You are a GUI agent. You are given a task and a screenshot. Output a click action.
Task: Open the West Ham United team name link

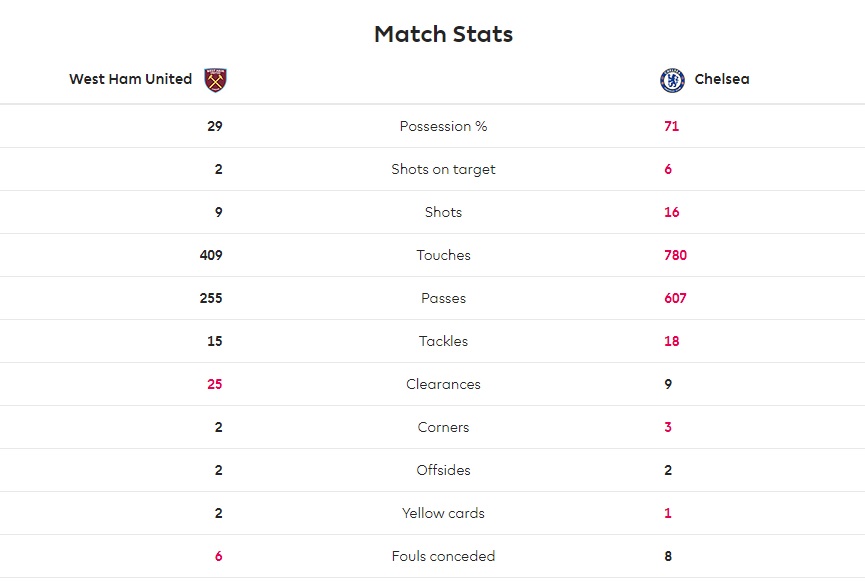[x=131, y=79]
